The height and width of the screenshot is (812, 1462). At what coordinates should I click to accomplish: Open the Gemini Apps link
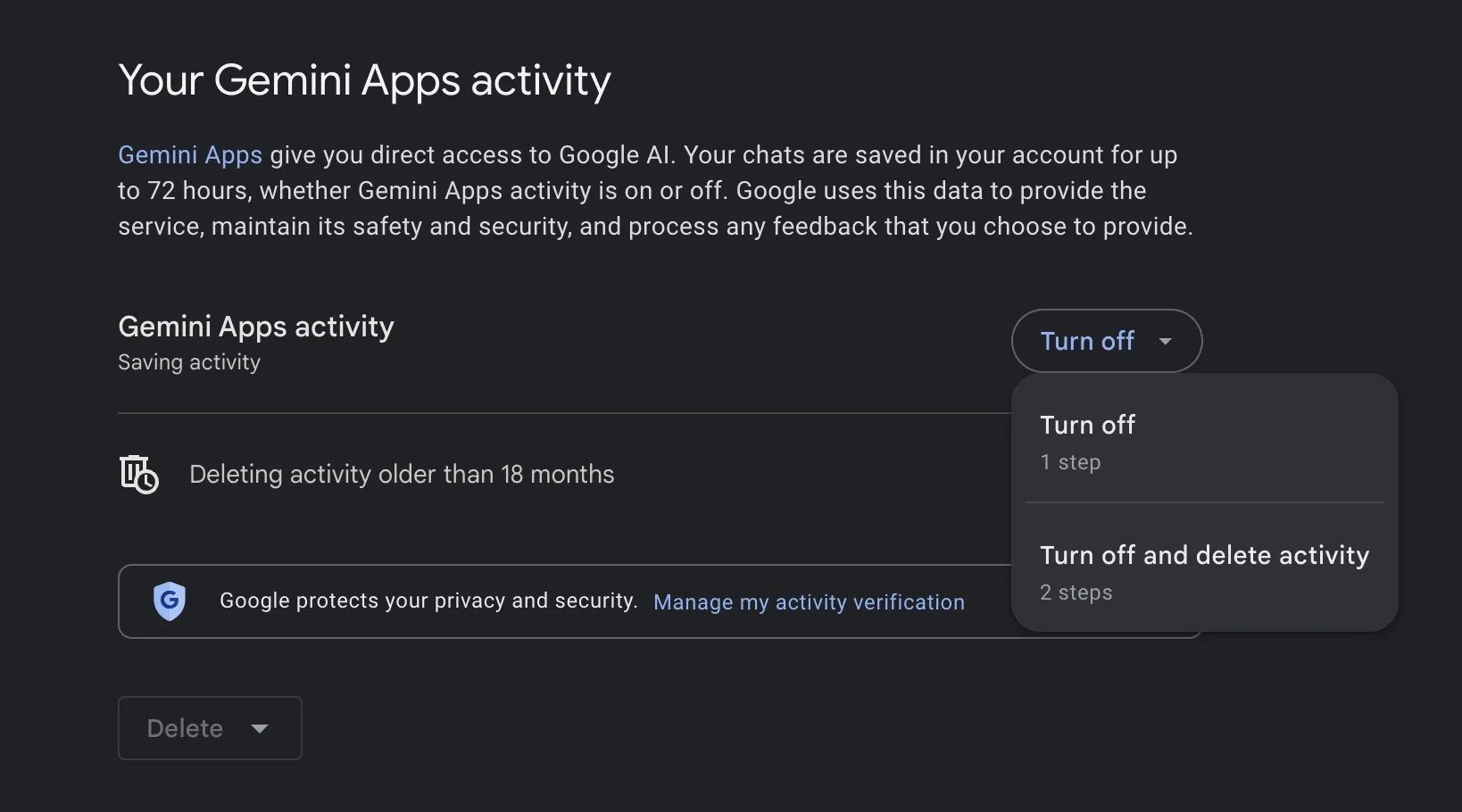click(x=190, y=155)
